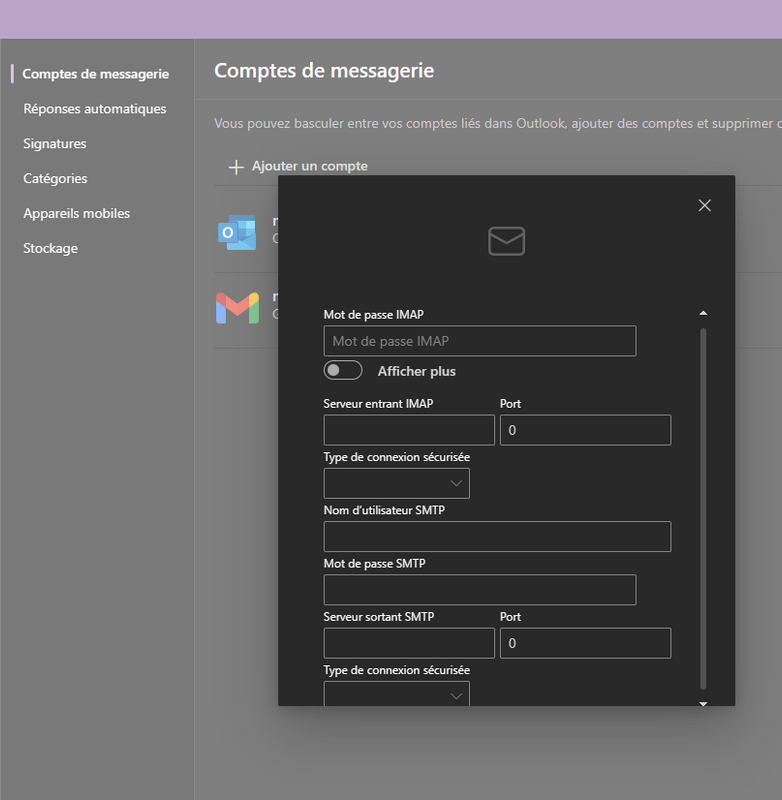782x800 pixels.
Task: Click the Serveur sortant SMTP label
Action: coord(379,617)
